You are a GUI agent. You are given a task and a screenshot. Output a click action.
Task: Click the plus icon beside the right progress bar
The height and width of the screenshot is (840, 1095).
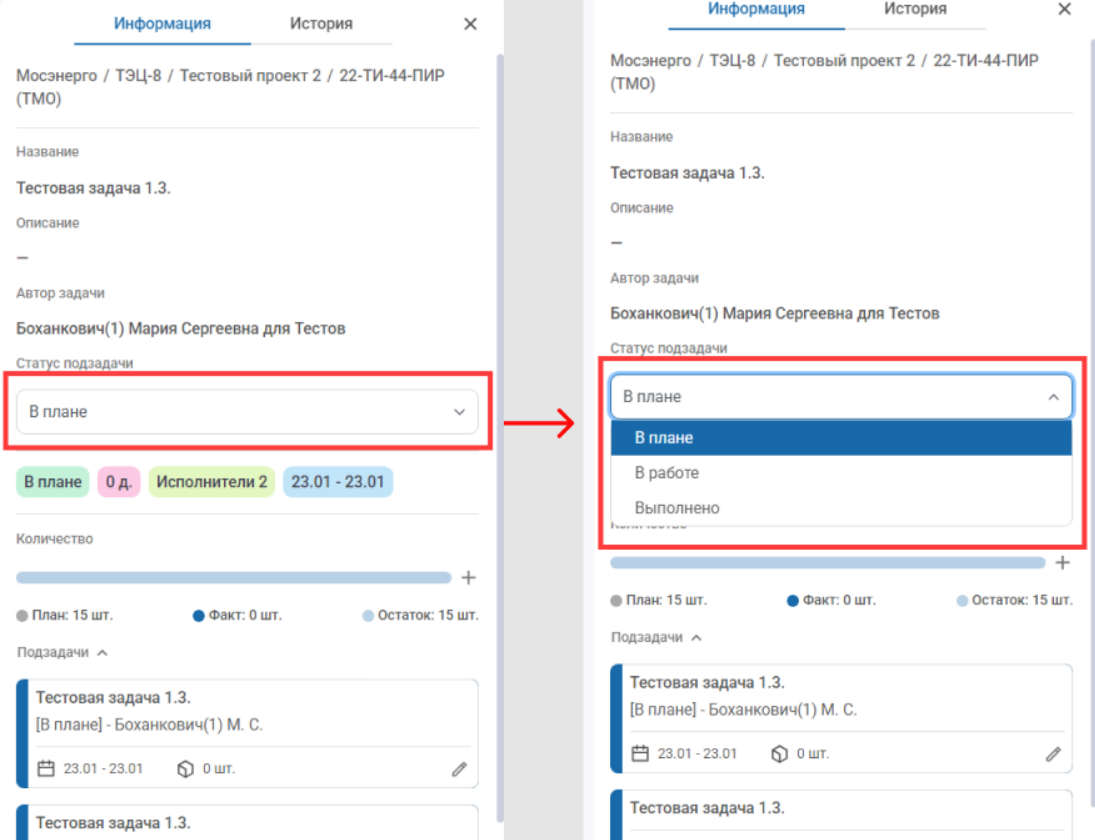click(1062, 563)
